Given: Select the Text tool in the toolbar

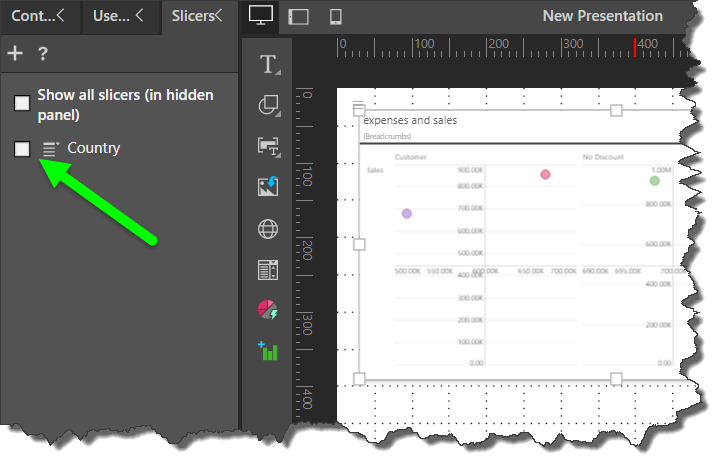Looking at the screenshot, I should coord(268,65).
